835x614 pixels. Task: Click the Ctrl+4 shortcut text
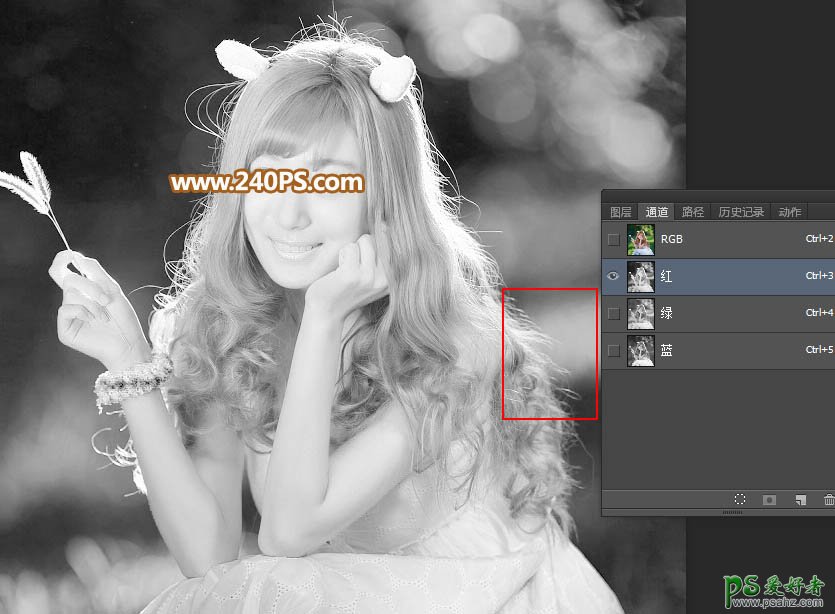[820, 312]
